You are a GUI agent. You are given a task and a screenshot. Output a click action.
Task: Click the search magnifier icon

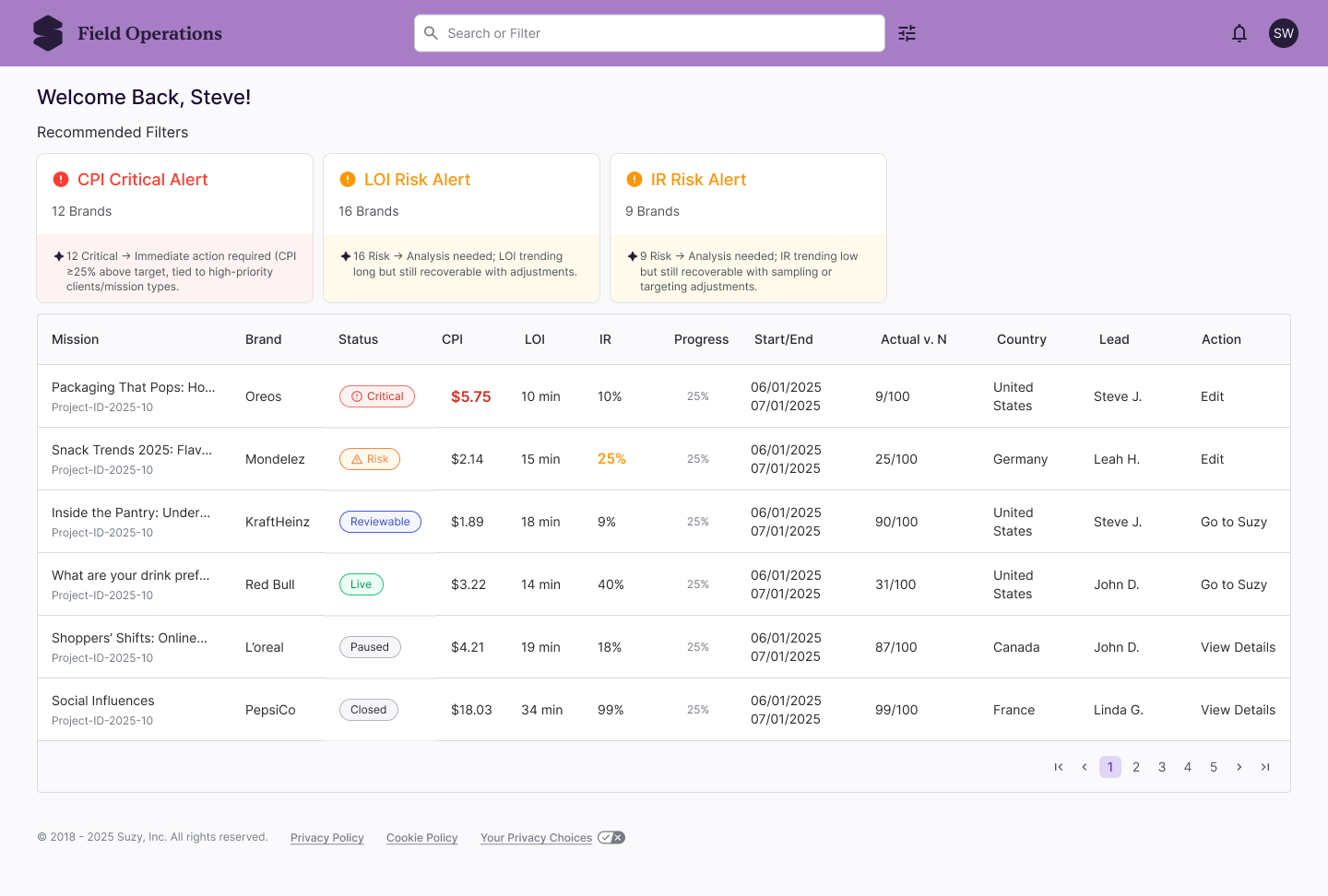(x=431, y=33)
